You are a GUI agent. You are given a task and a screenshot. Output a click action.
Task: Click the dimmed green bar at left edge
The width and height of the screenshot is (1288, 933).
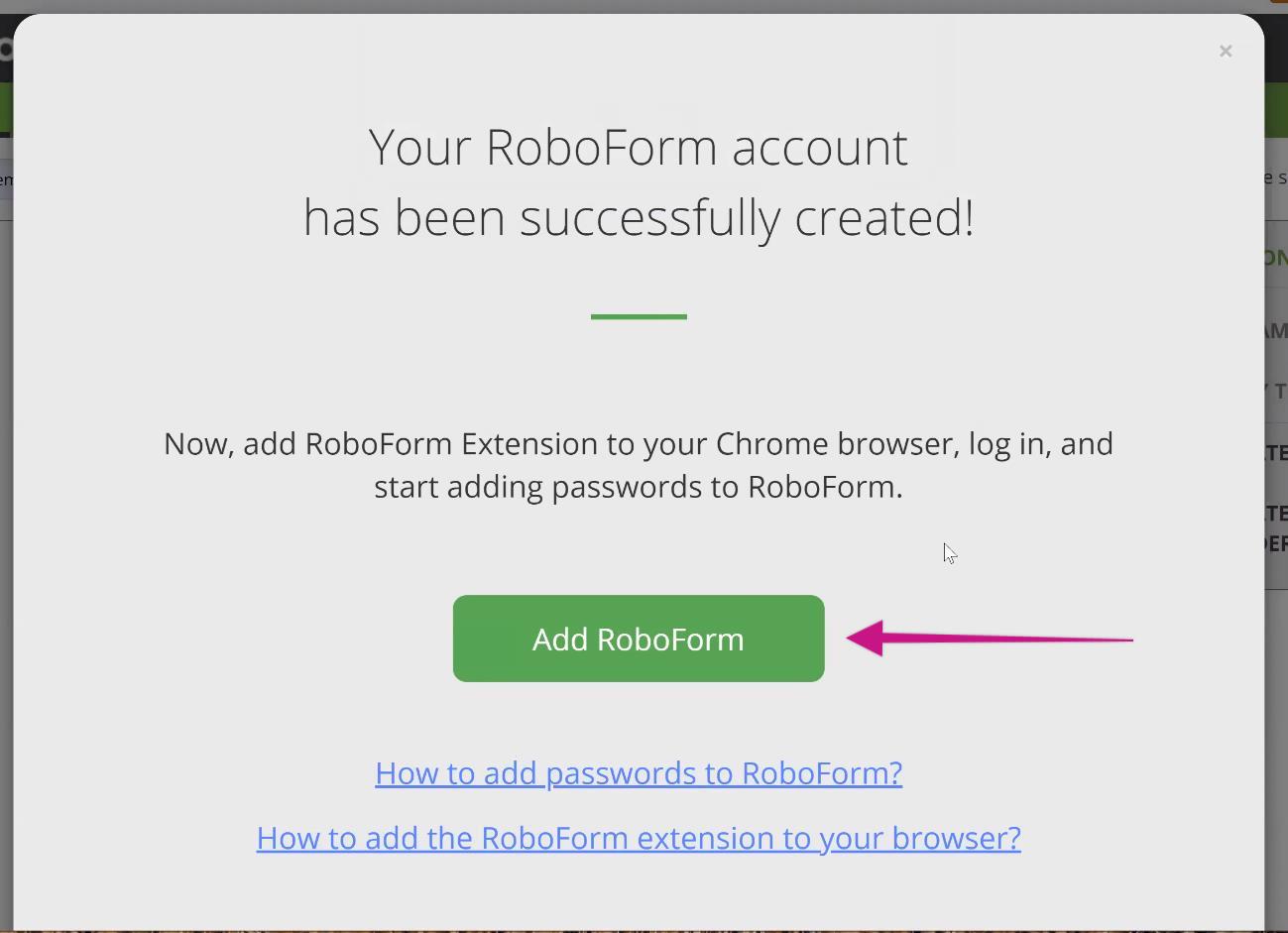(x=5, y=109)
